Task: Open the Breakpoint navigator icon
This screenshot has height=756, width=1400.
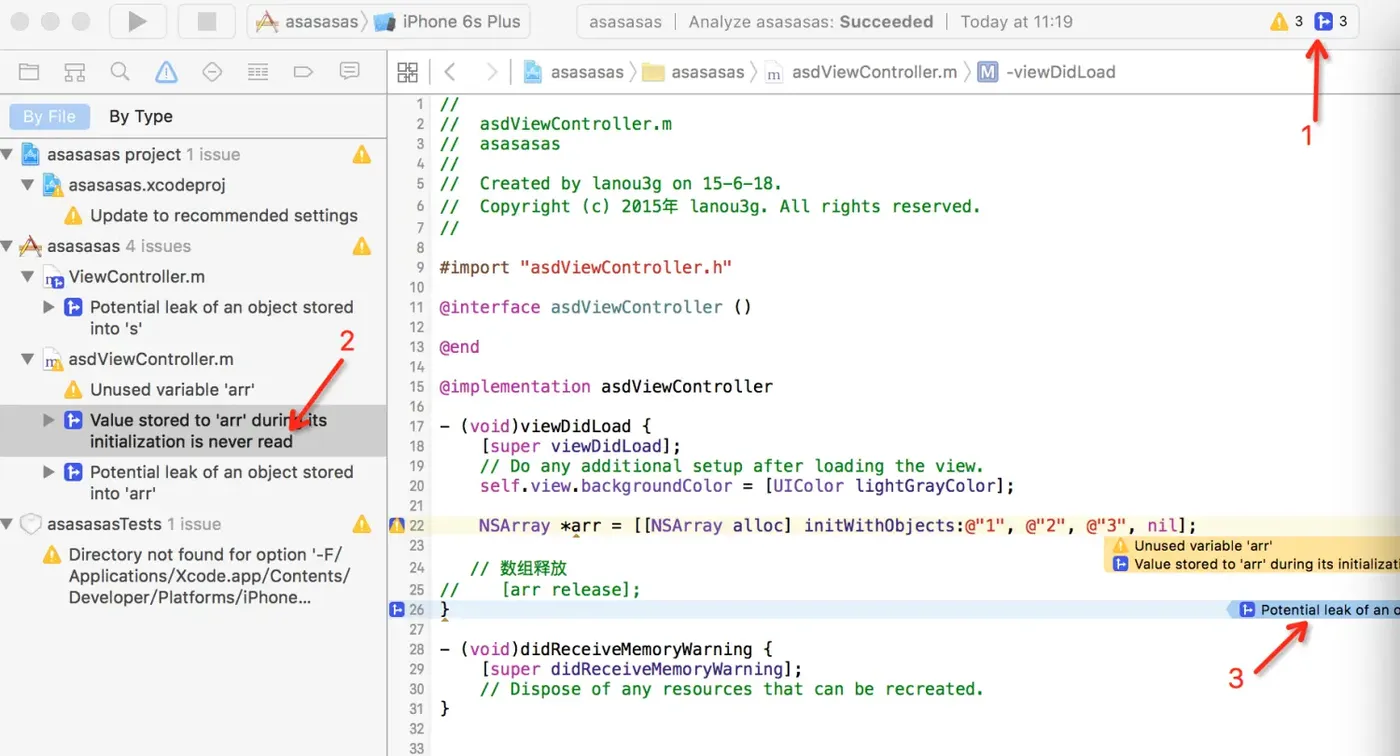Action: [303, 72]
